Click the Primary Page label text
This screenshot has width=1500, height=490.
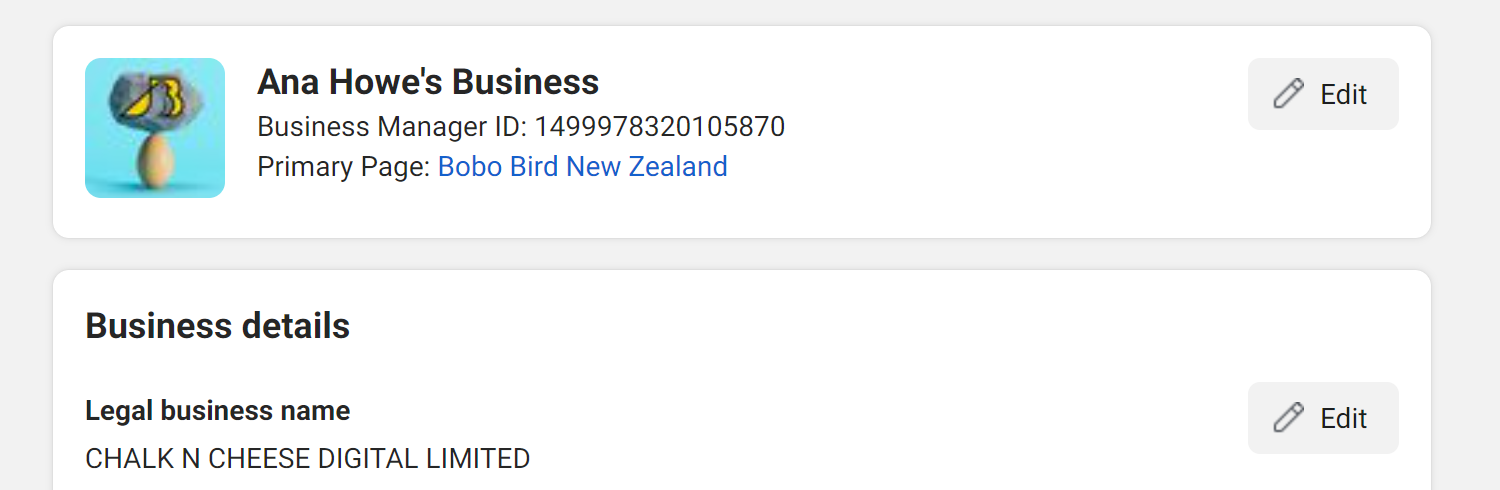345,166
